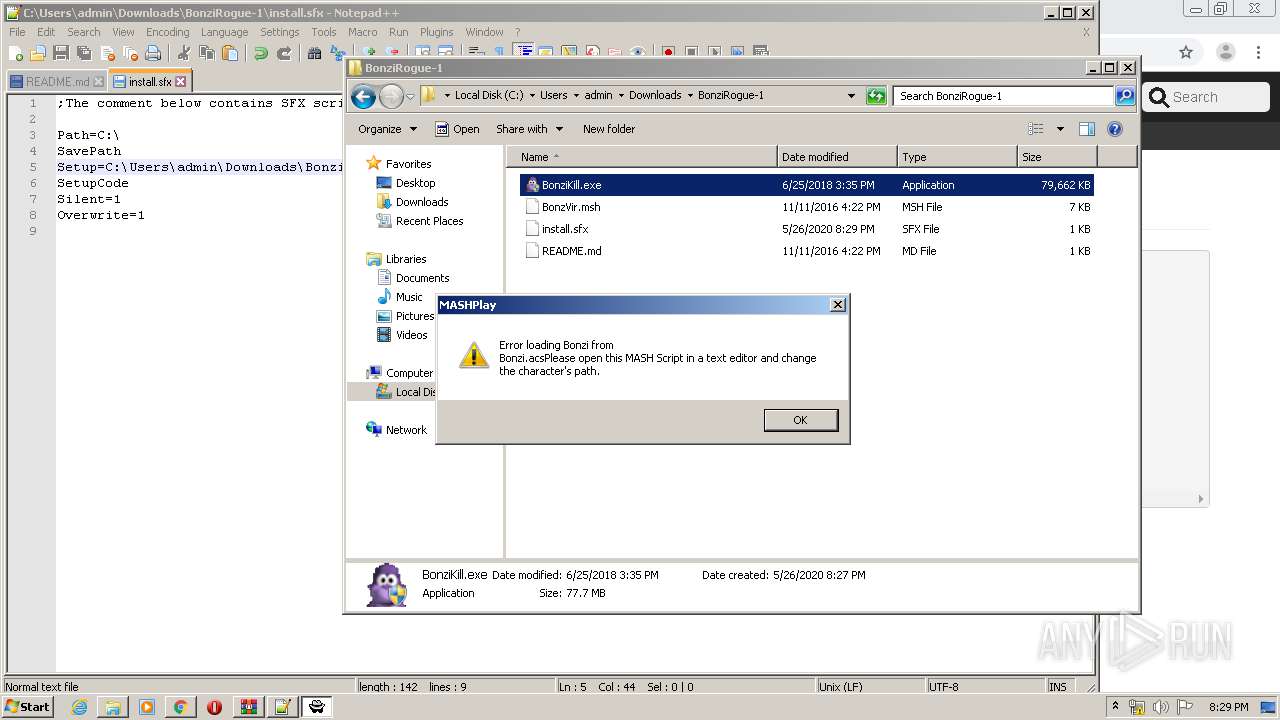1280x720 pixels.
Task: Open the Organize dropdown in Explorer
Action: tap(387, 129)
